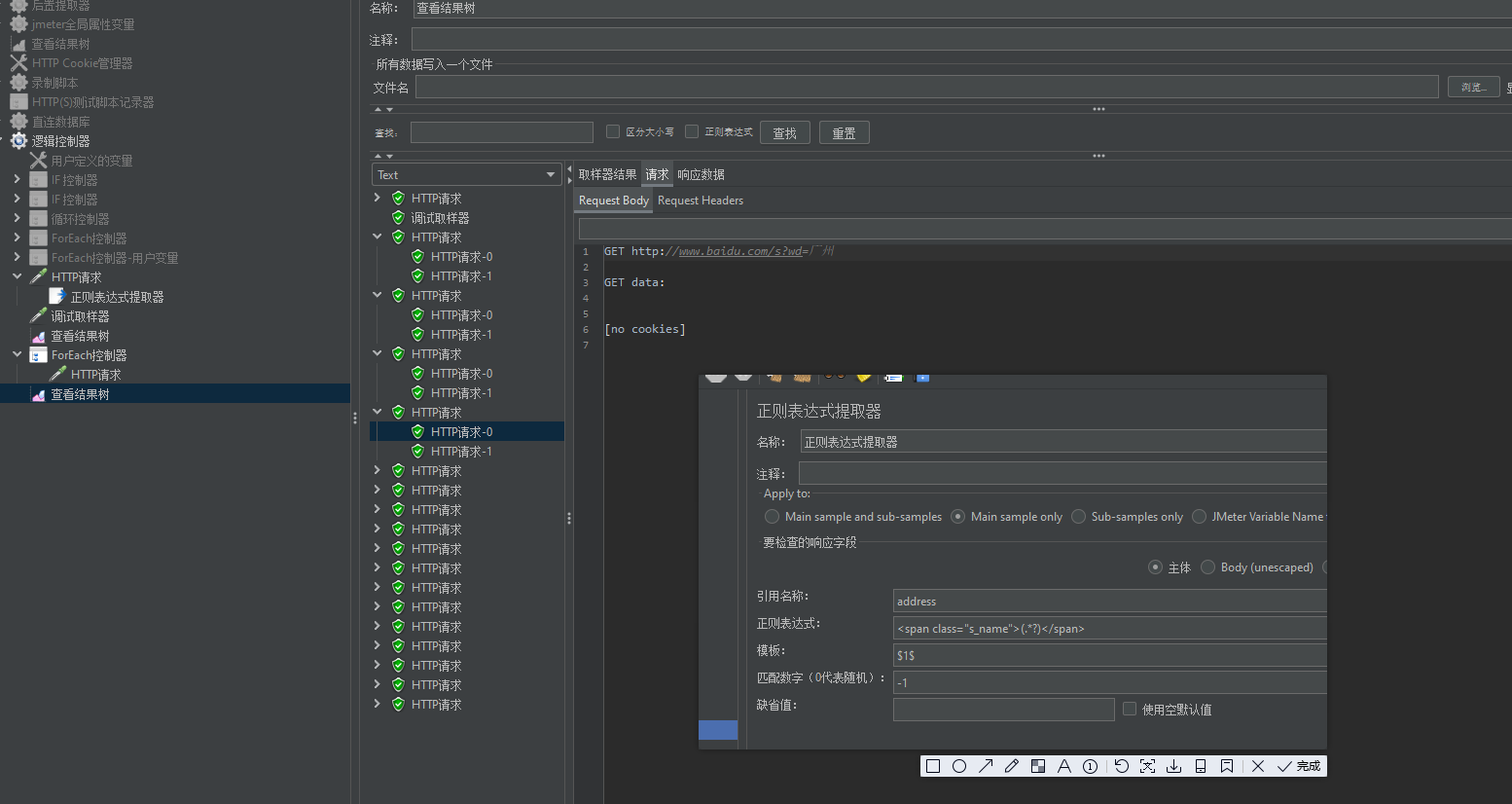The height and width of the screenshot is (804, 1512).
Task: Click the wrench icon beside 用户定义的变量
Action: (x=38, y=161)
